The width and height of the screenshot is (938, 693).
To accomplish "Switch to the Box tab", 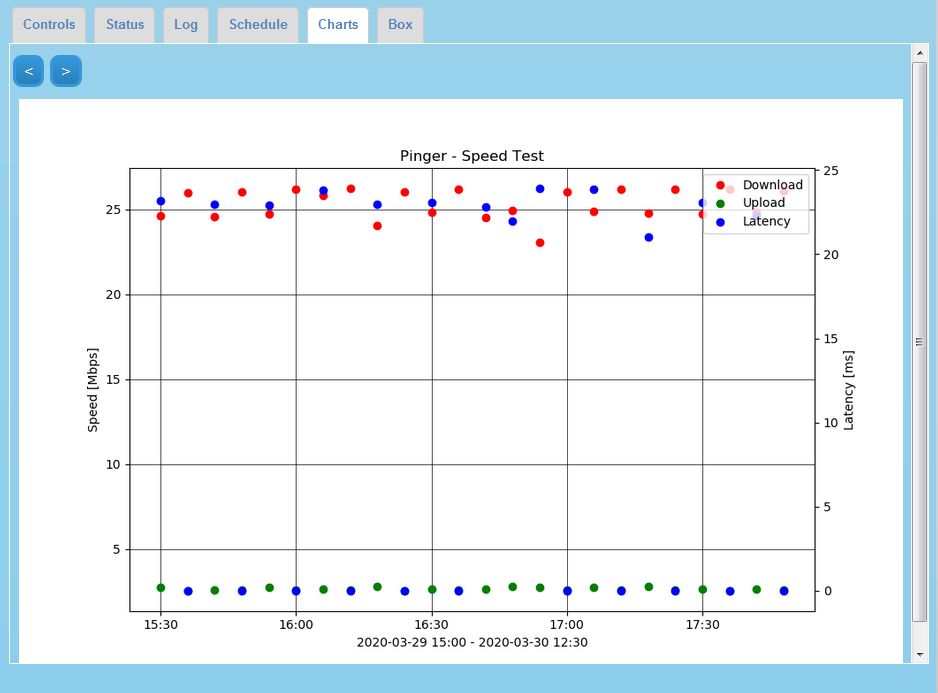I will click(400, 25).
